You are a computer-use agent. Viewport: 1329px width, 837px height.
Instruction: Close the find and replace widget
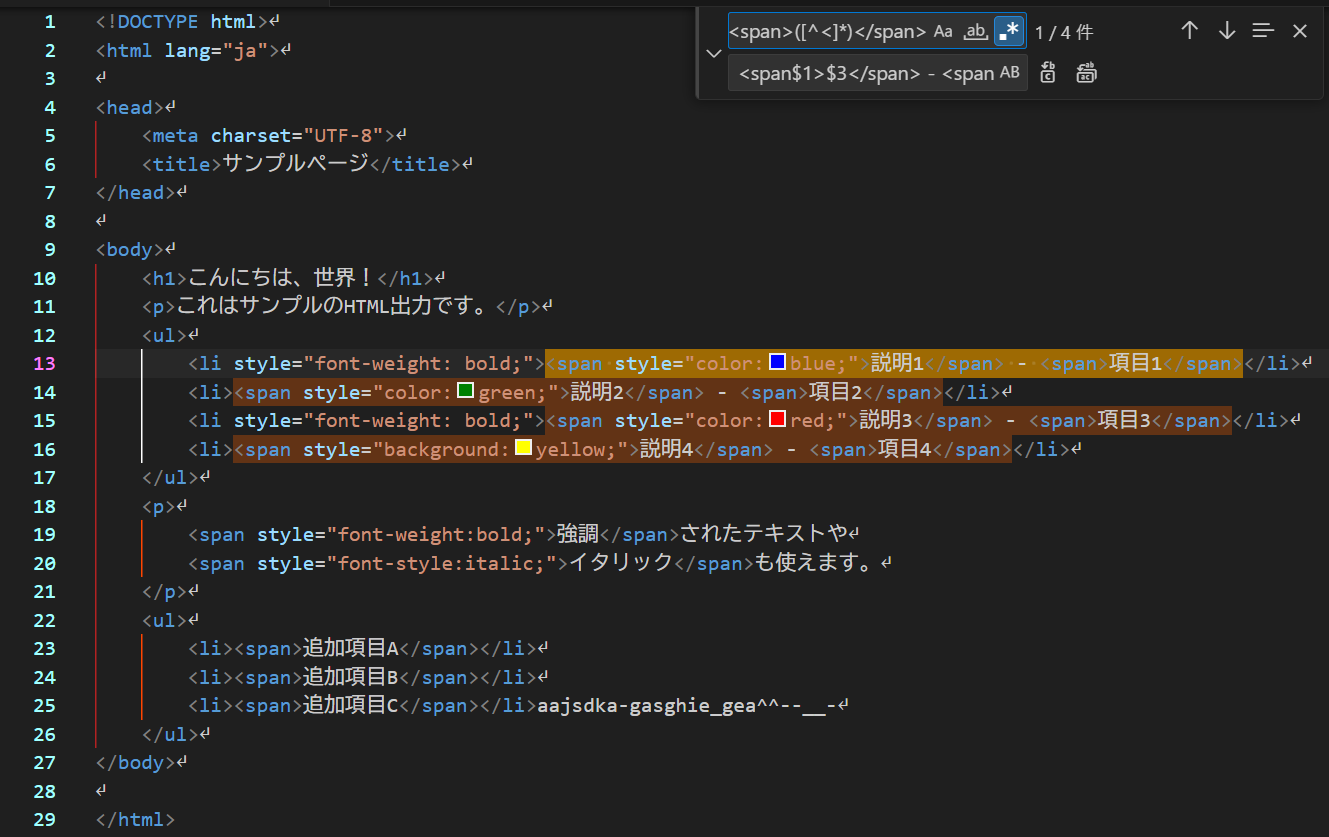pyautogui.click(x=1300, y=31)
